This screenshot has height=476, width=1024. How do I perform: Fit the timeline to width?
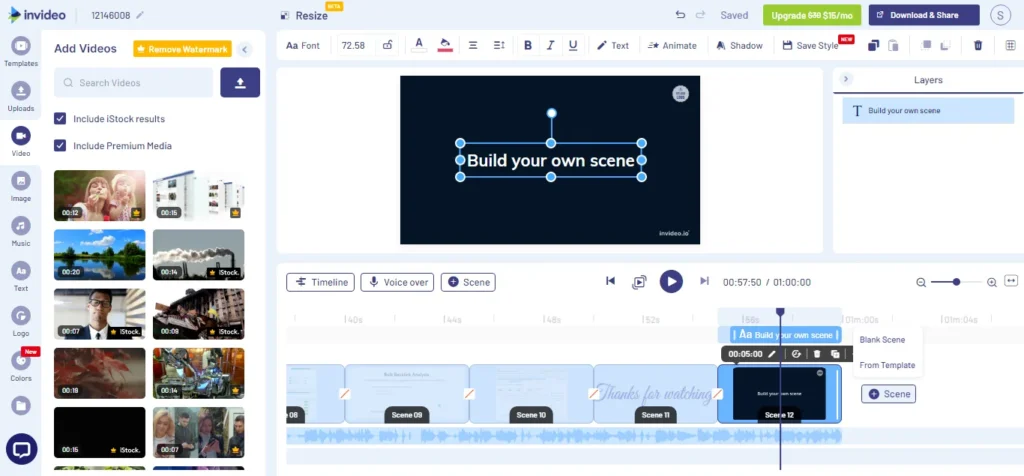coord(1011,281)
